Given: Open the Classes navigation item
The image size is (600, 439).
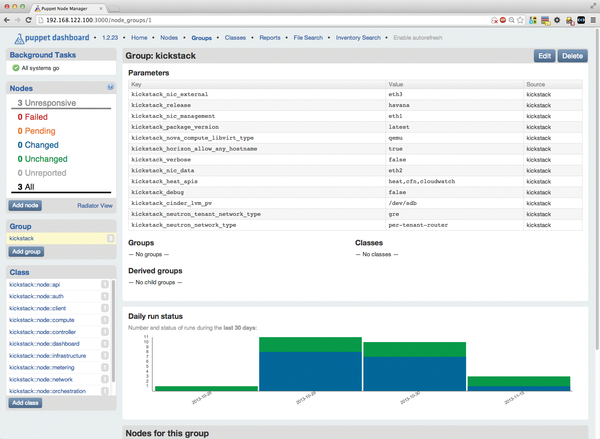Looking at the screenshot, I should 235,38.
